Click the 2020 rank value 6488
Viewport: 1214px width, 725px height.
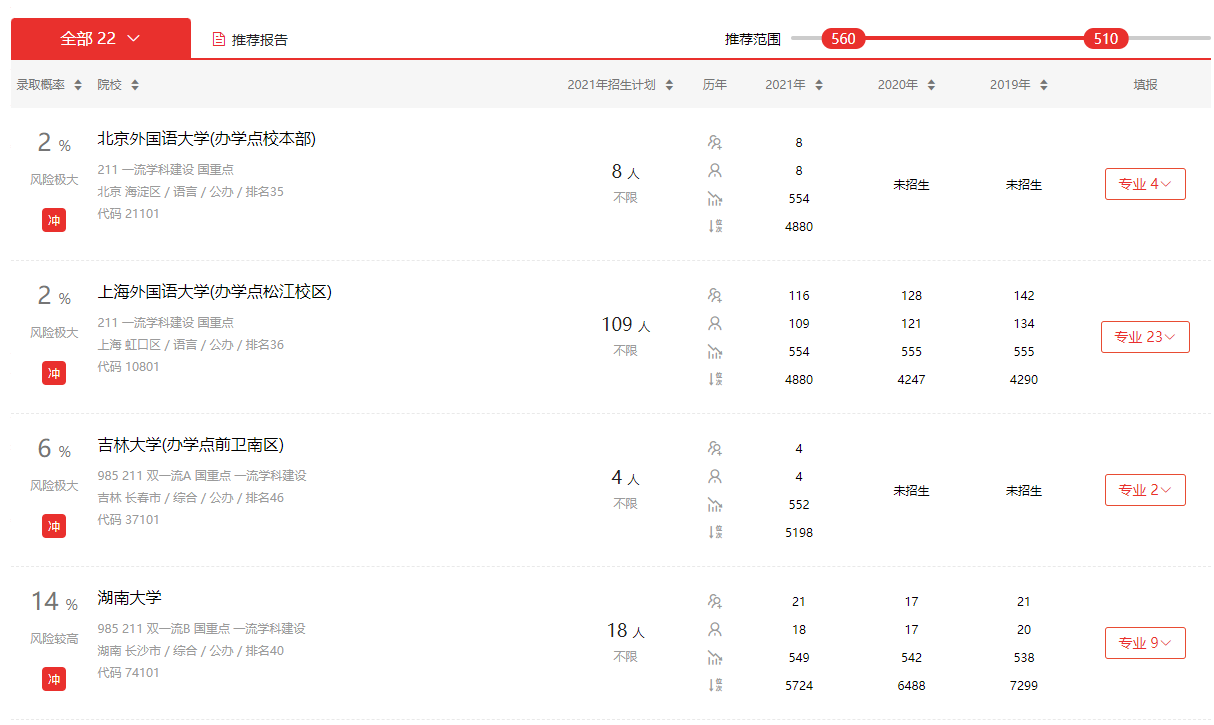(911, 686)
